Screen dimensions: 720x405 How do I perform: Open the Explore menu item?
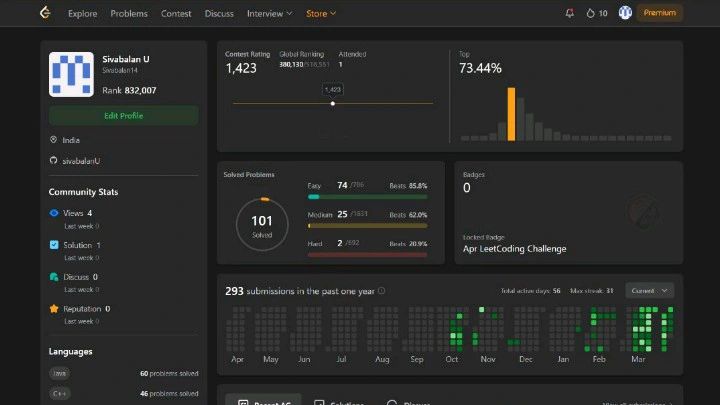click(83, 13)
